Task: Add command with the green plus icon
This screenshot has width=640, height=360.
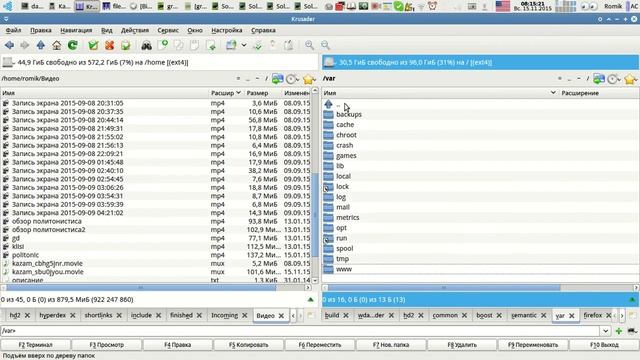Action: click(x=619, y=331)
